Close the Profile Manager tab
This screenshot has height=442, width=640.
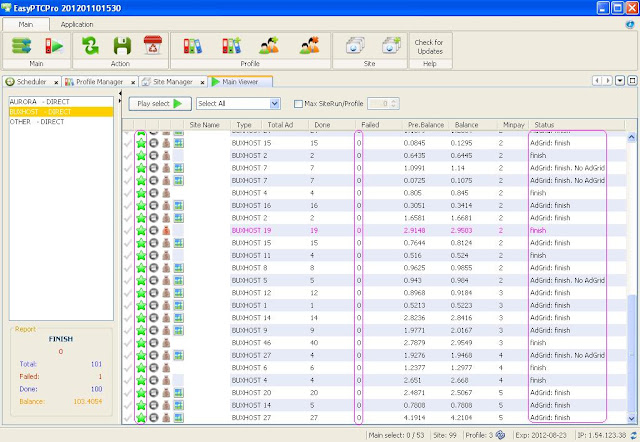coord(133,82)
